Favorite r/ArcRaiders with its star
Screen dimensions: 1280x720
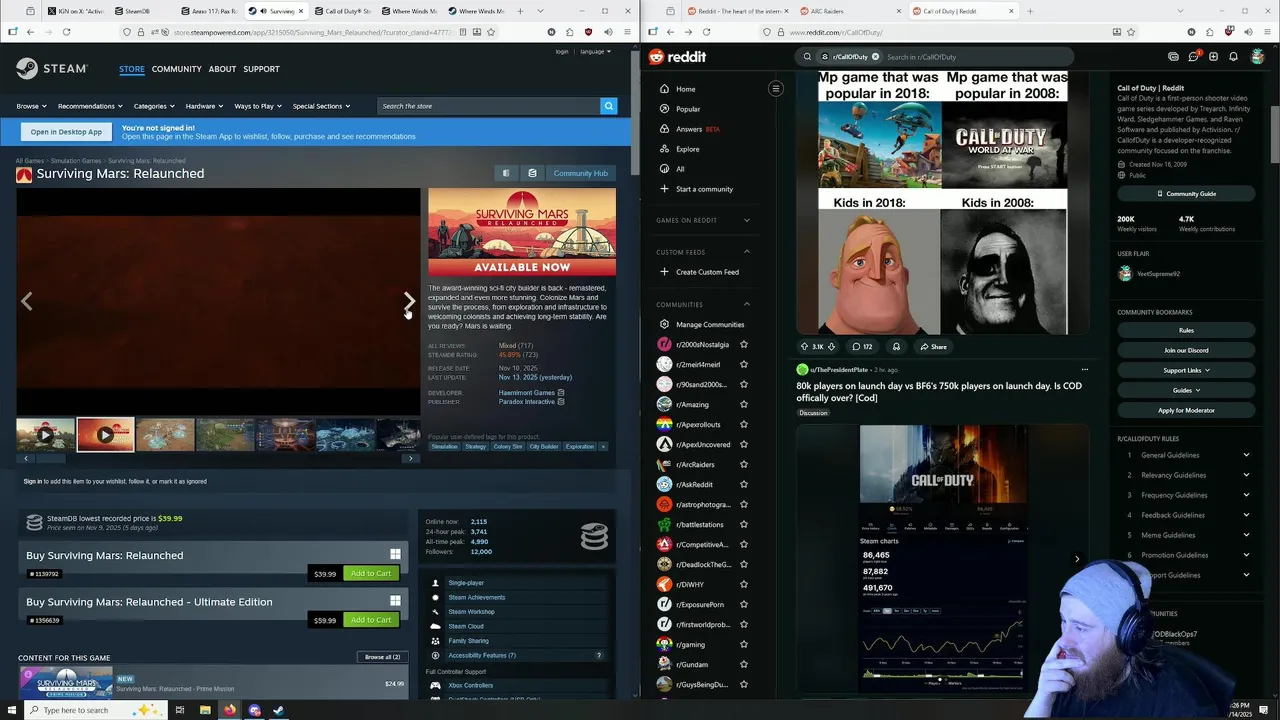(x=743, y=464)
